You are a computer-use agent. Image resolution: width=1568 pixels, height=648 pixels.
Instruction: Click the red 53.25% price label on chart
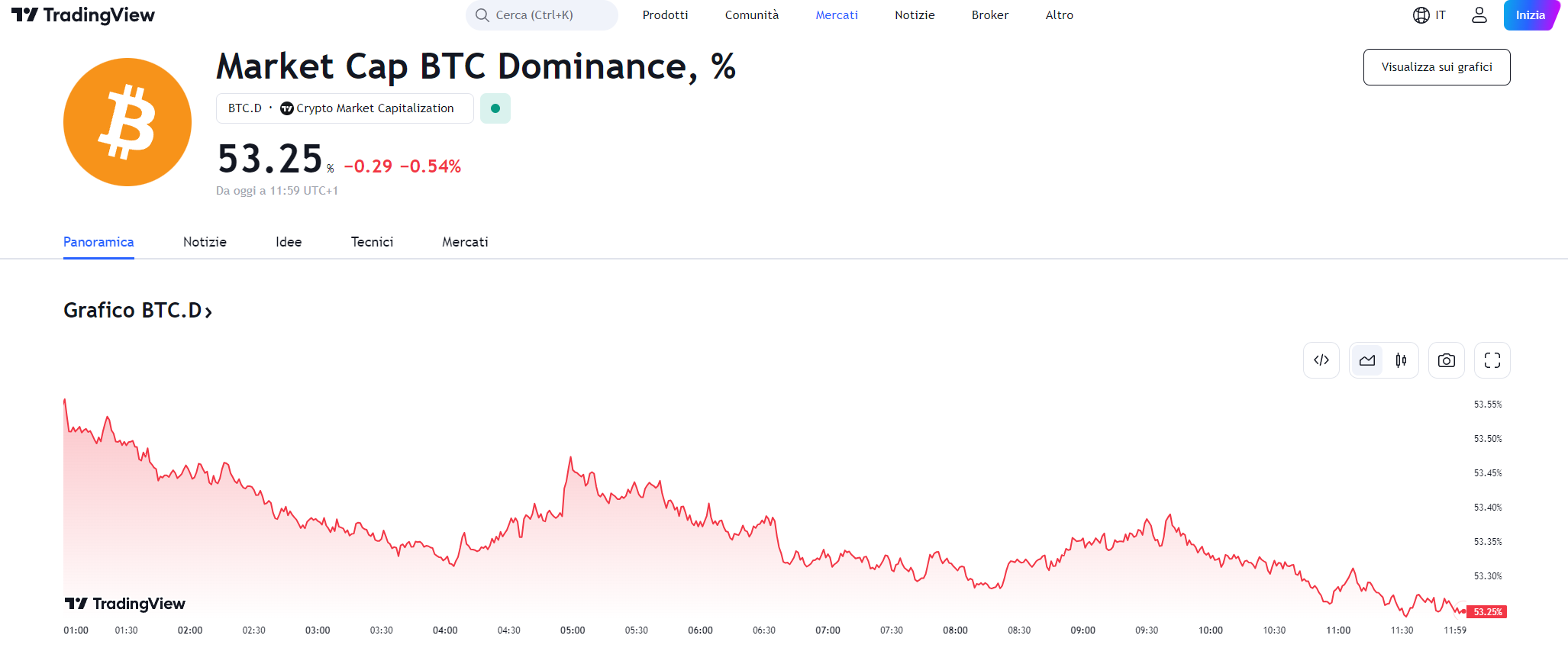tap(1487, 612)
